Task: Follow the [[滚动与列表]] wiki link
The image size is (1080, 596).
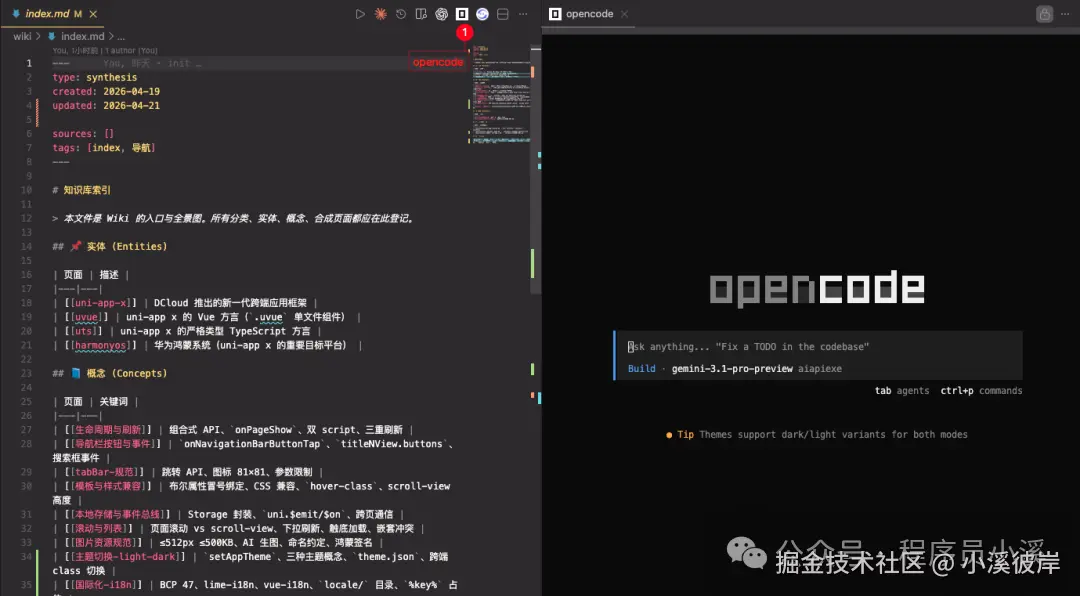Action: tap(98, 528)
